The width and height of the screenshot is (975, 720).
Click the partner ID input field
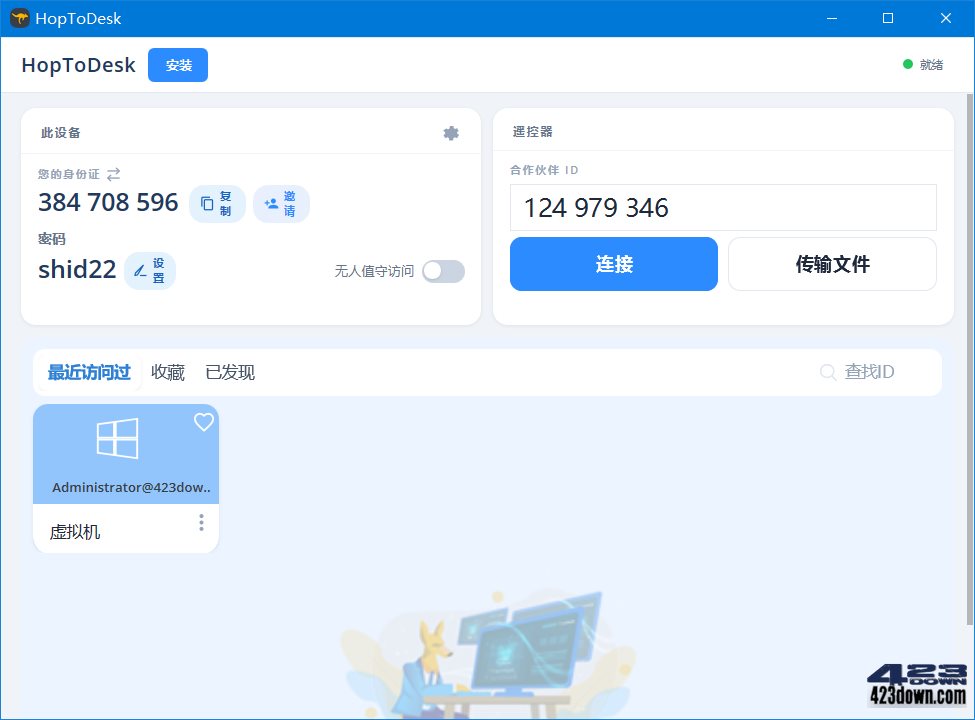coord(723,208)
